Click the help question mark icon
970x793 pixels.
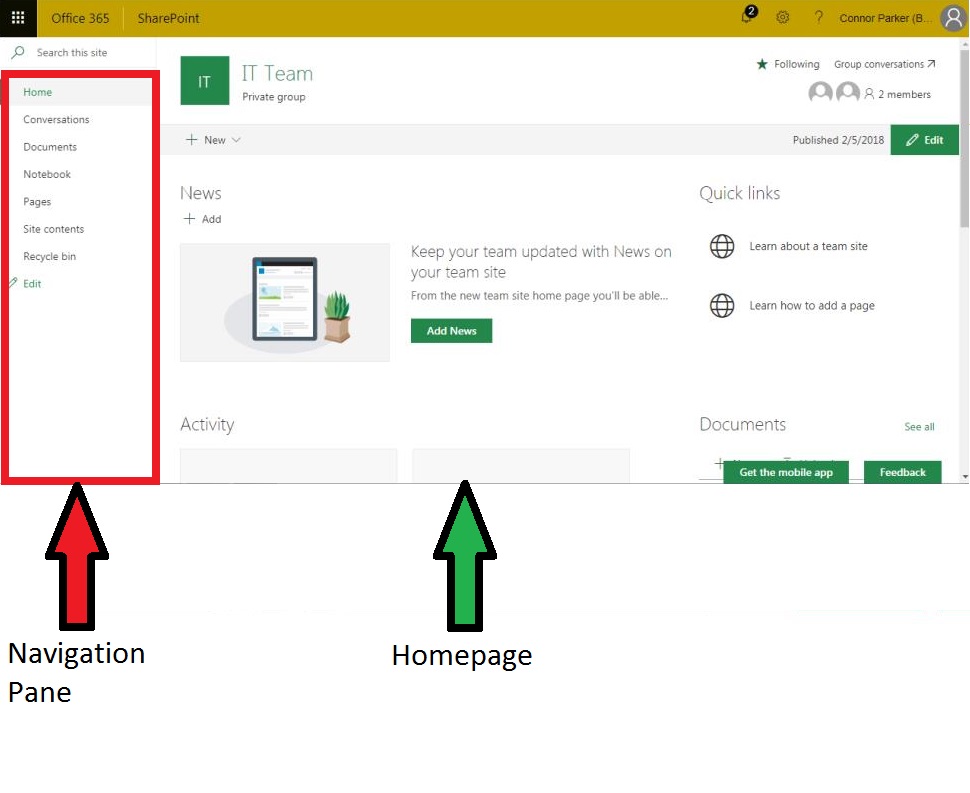pos(817,18)
